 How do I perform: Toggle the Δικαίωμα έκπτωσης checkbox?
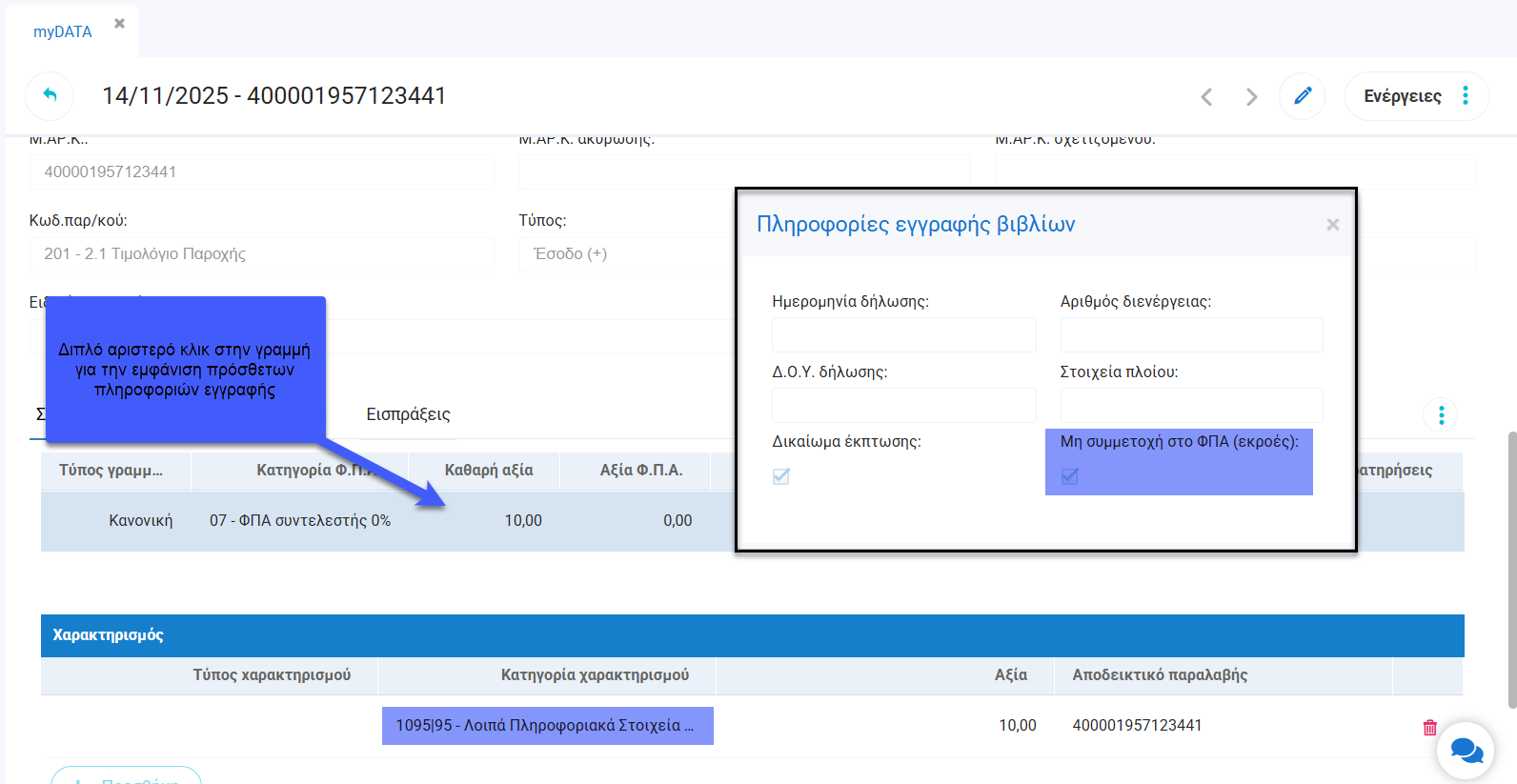[x=781, y=476]
